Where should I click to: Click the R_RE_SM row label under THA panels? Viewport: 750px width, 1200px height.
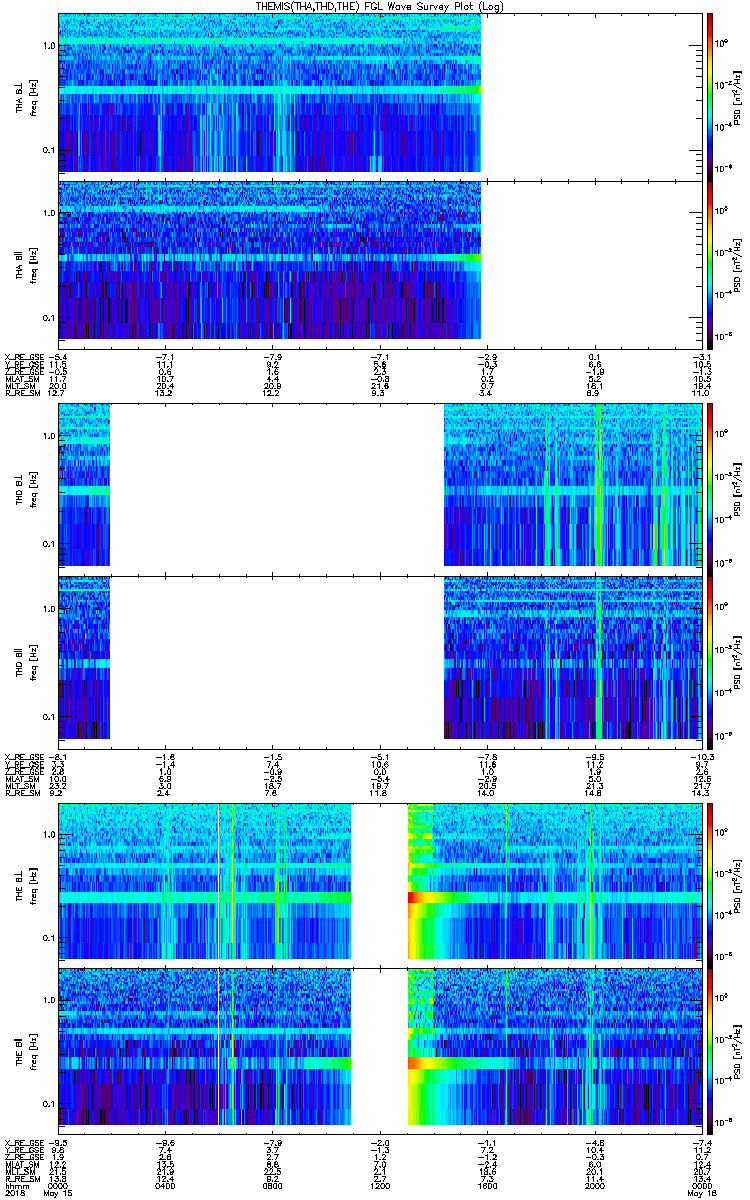(x=24, y=394)
